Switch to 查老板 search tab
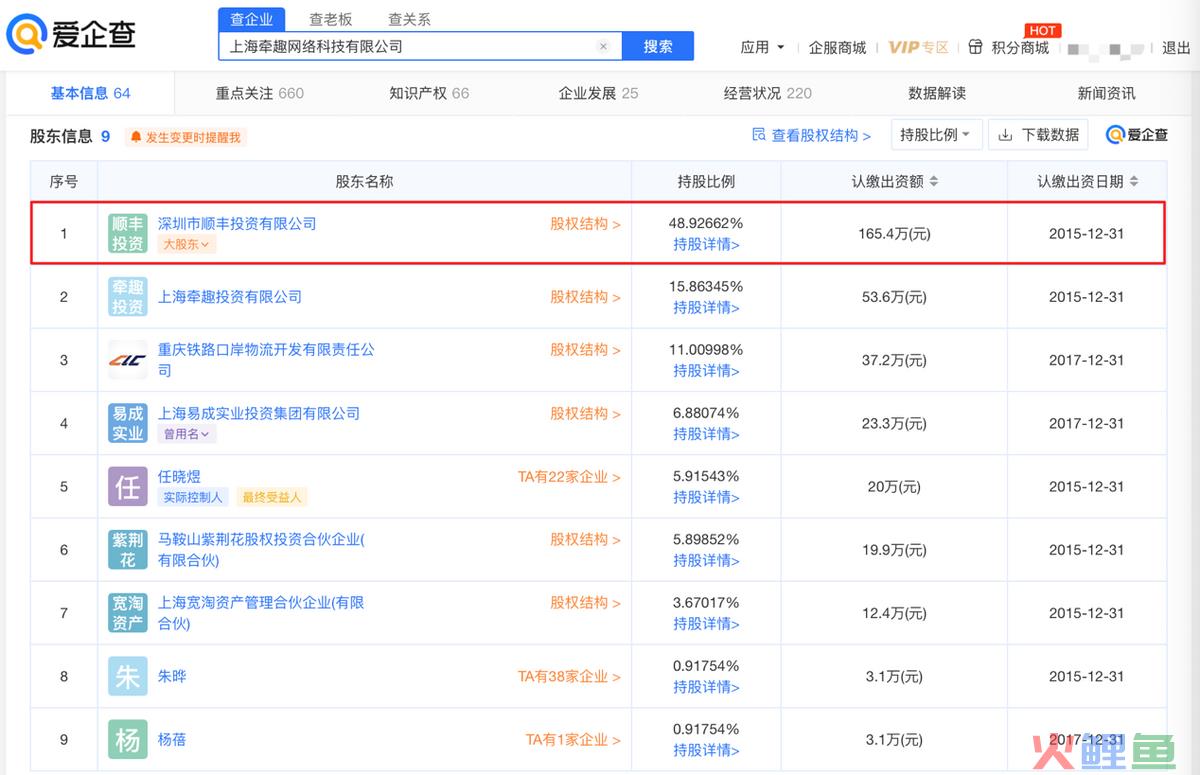 click(x=330, y=19)
